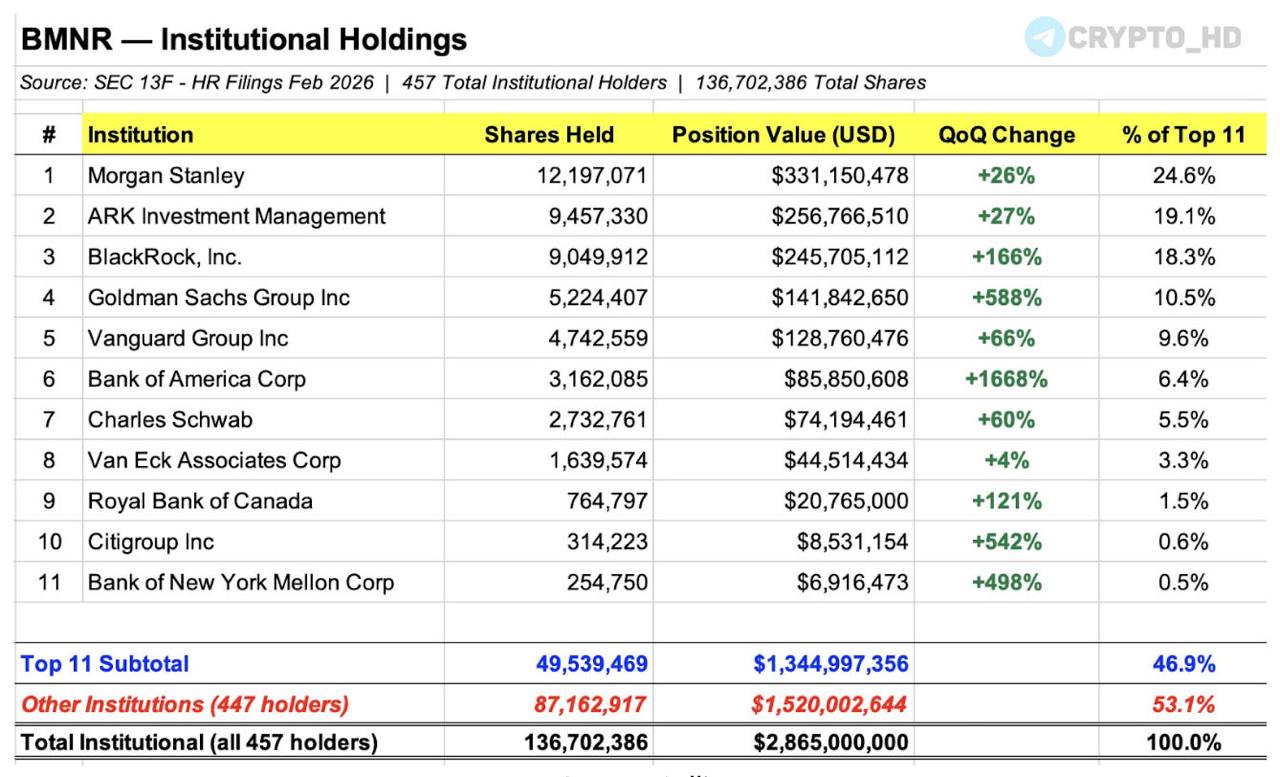Click the Position Value (USD) header
The height and width of the screenshot is (777, 1280).
coord(782,135)
